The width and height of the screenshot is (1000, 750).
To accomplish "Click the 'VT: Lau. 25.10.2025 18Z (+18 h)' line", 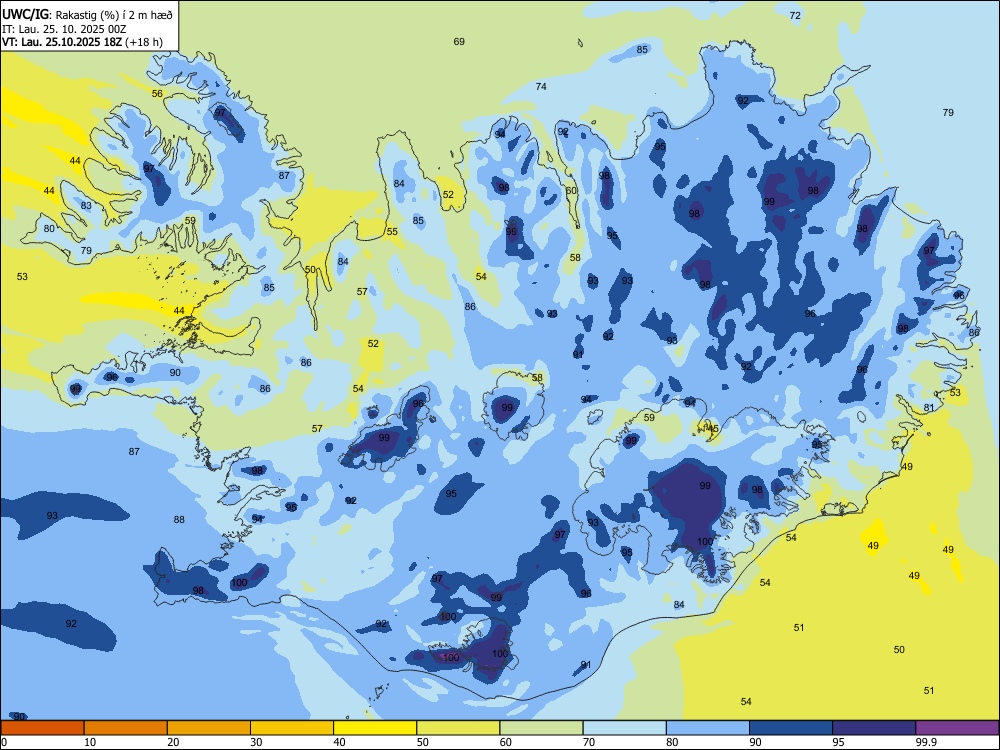I will tap(82, 42).
